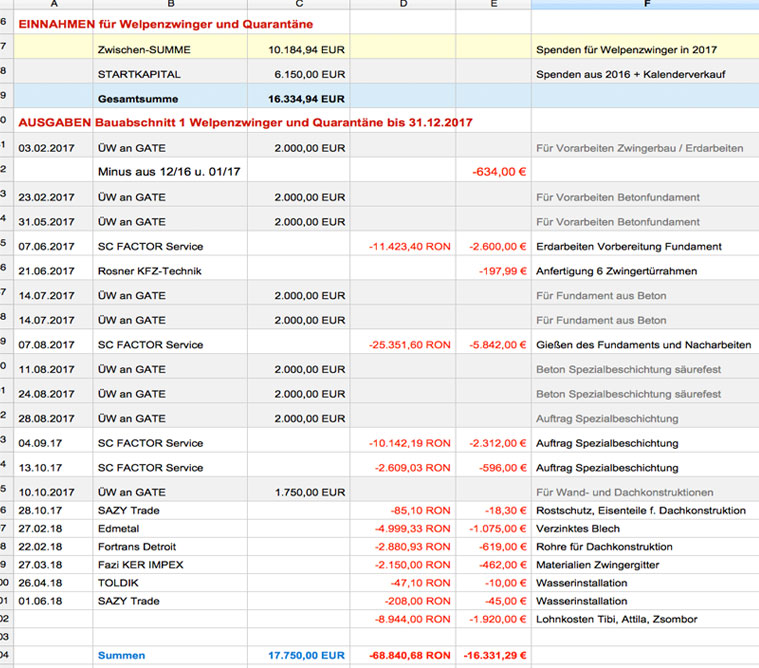Click the STARTKAPITAL cell
Viewport: 759px width, 668px height.
point(170,72)
